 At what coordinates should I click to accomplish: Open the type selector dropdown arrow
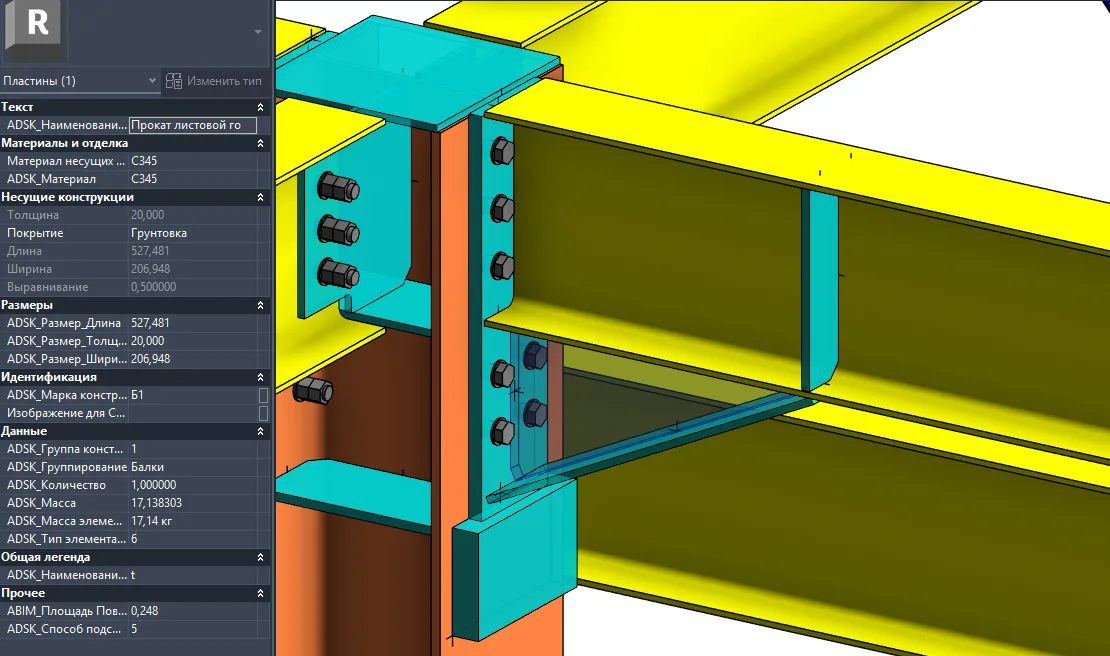(x=258, y=31)
